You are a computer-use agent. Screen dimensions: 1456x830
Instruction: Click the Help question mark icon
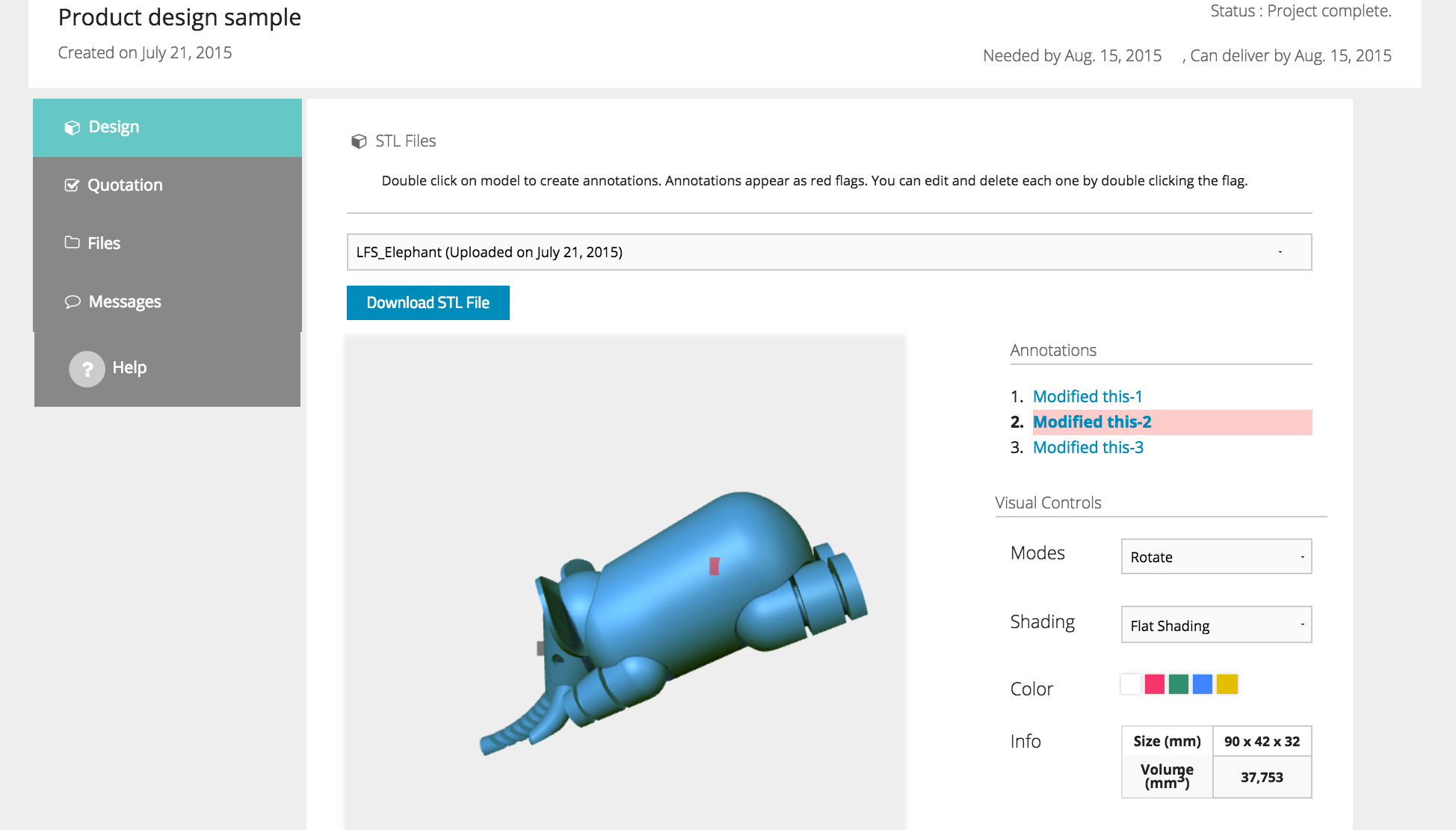coord(87,369)
